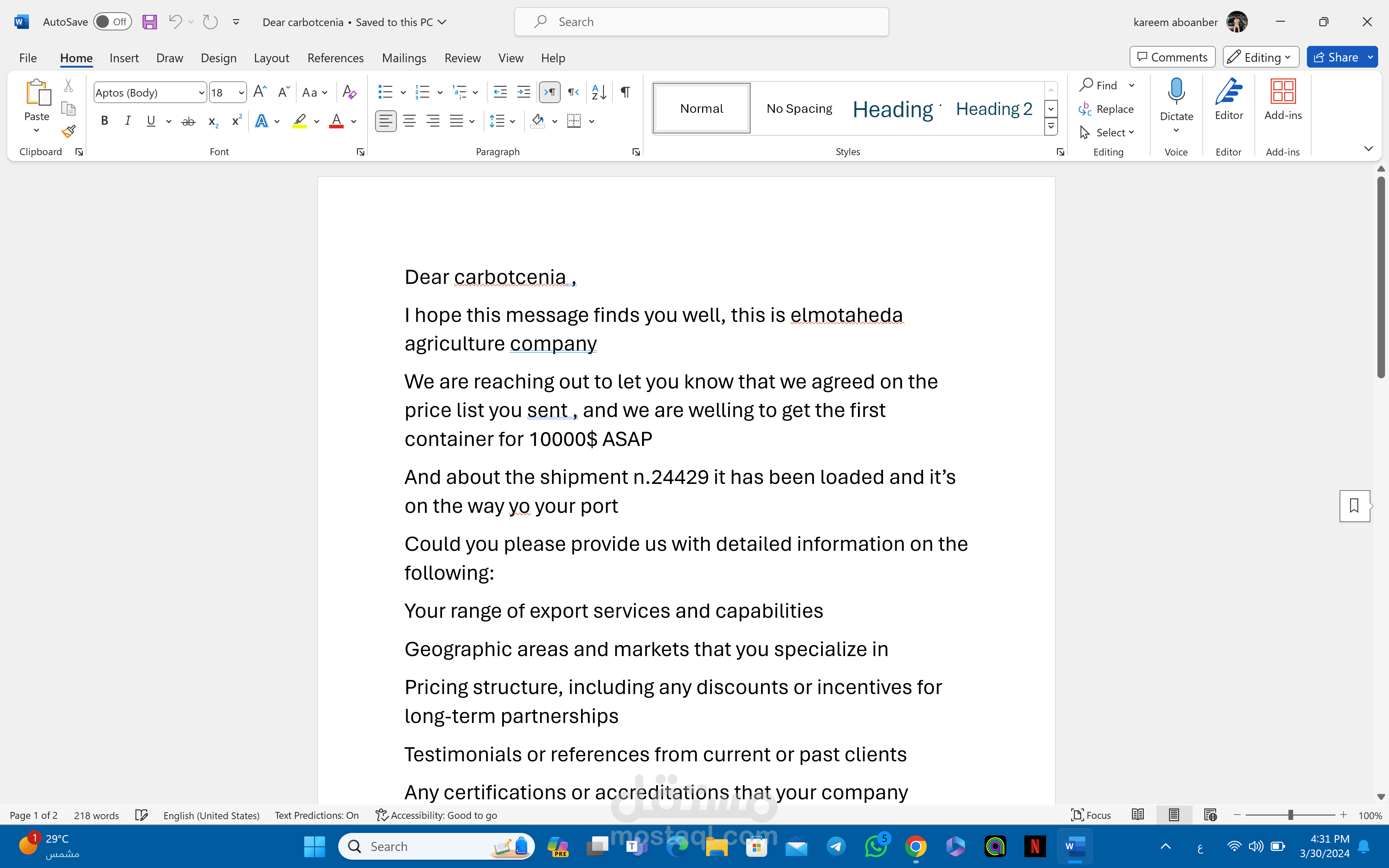Toggle Italic formatting

pyautogui.click(x=127, y=121)
